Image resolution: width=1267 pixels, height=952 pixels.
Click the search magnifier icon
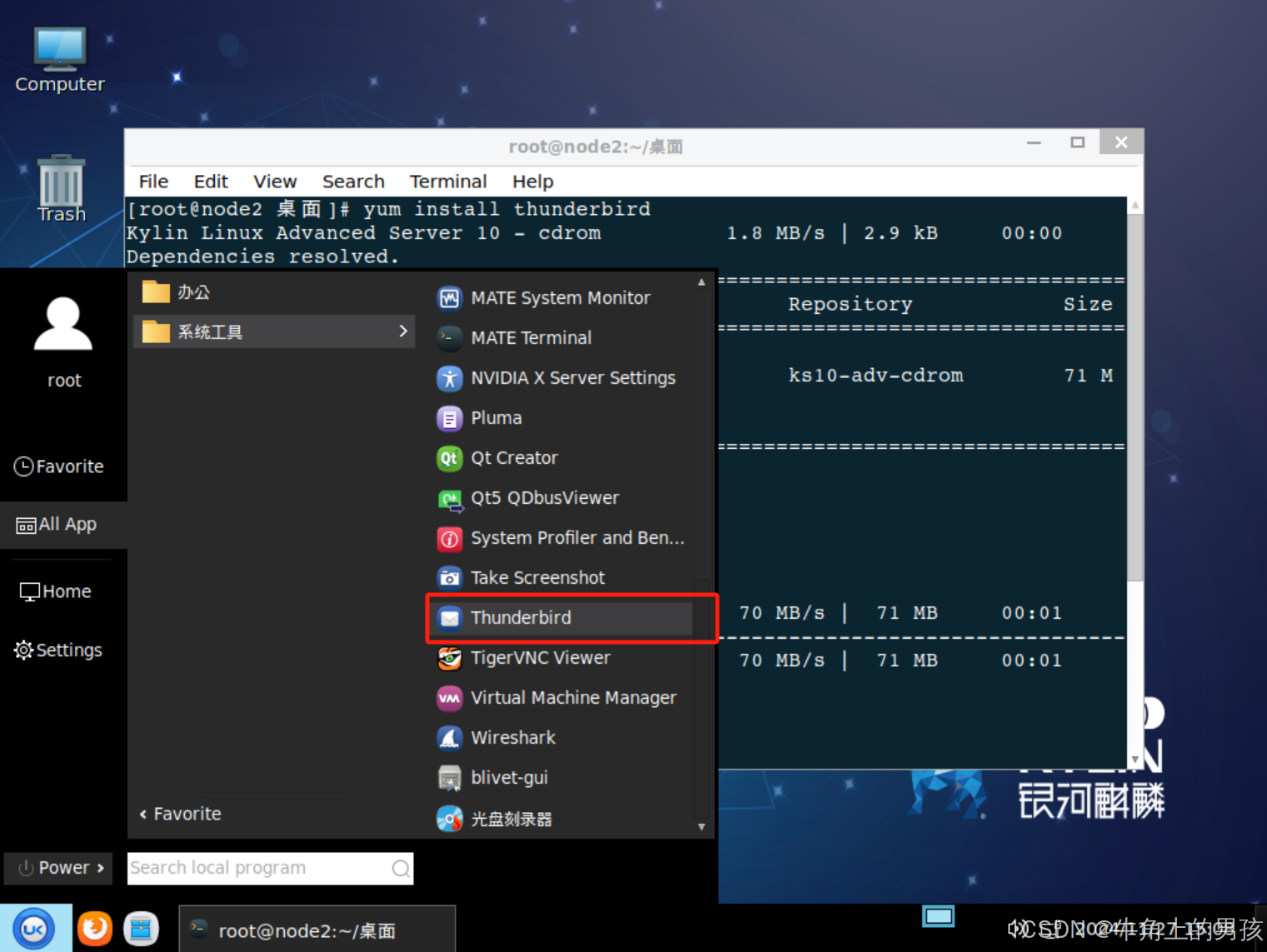pos(401,869)
